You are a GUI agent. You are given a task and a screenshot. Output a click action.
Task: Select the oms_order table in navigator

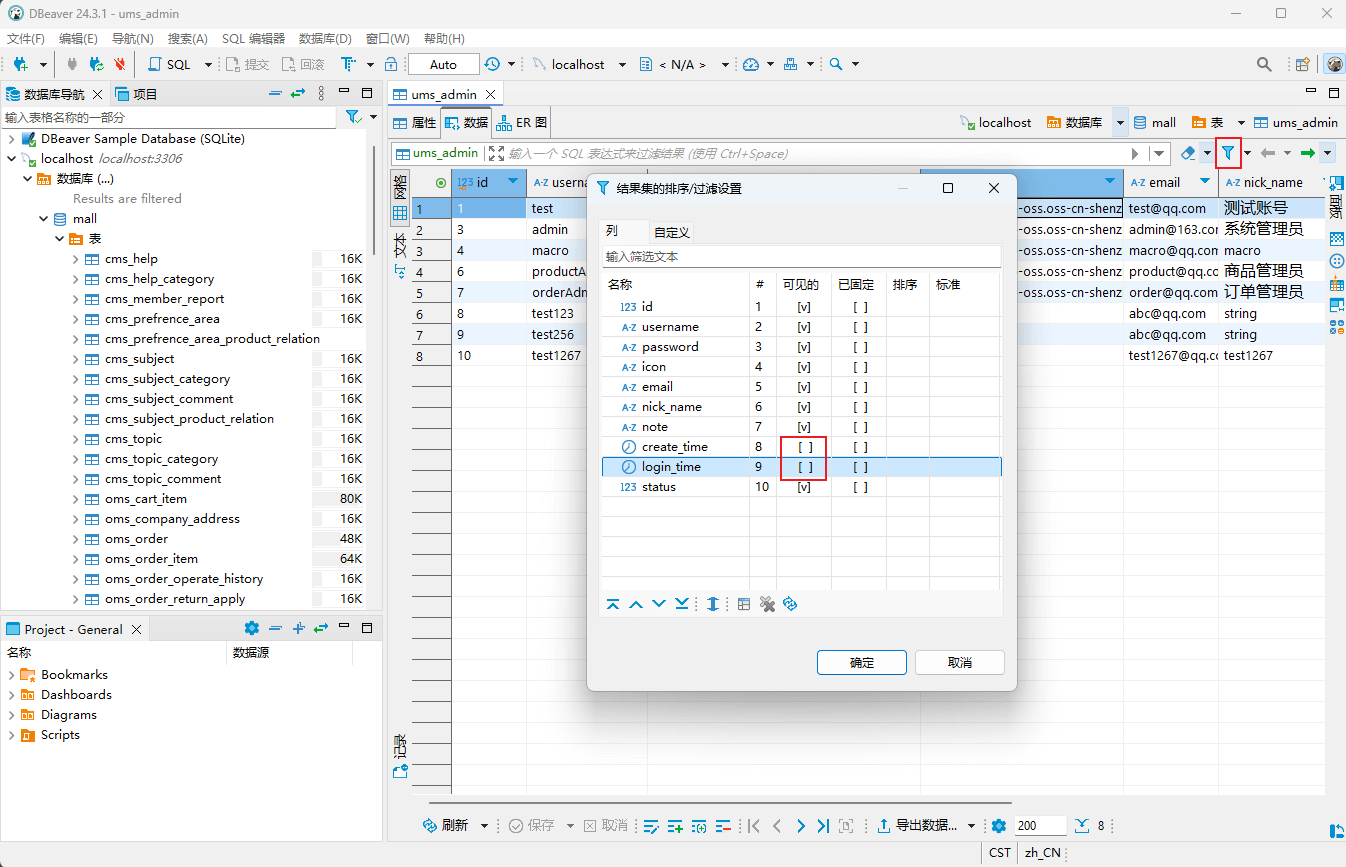tap(136, 539)
